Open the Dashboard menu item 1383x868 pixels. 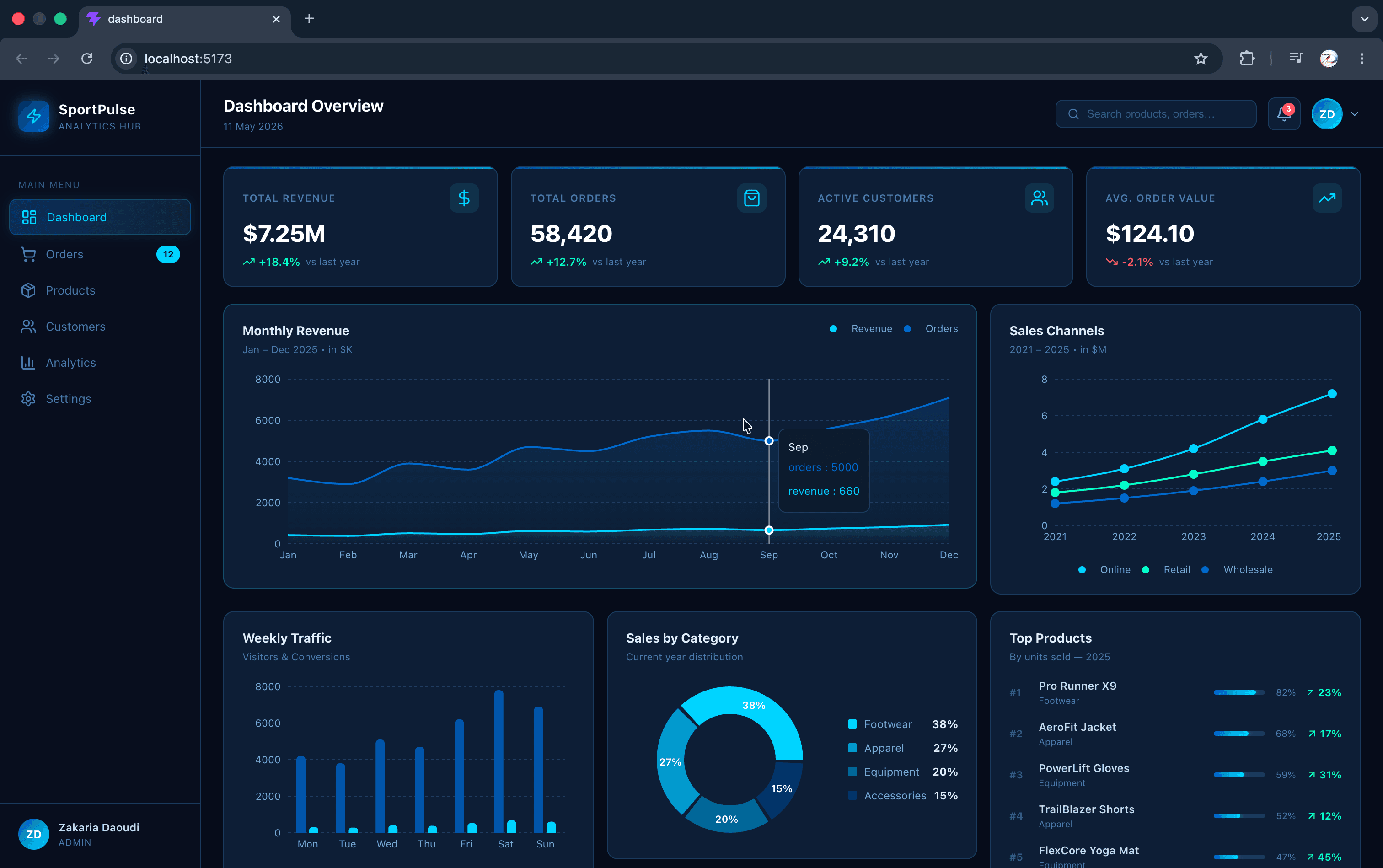click(100, 217)
